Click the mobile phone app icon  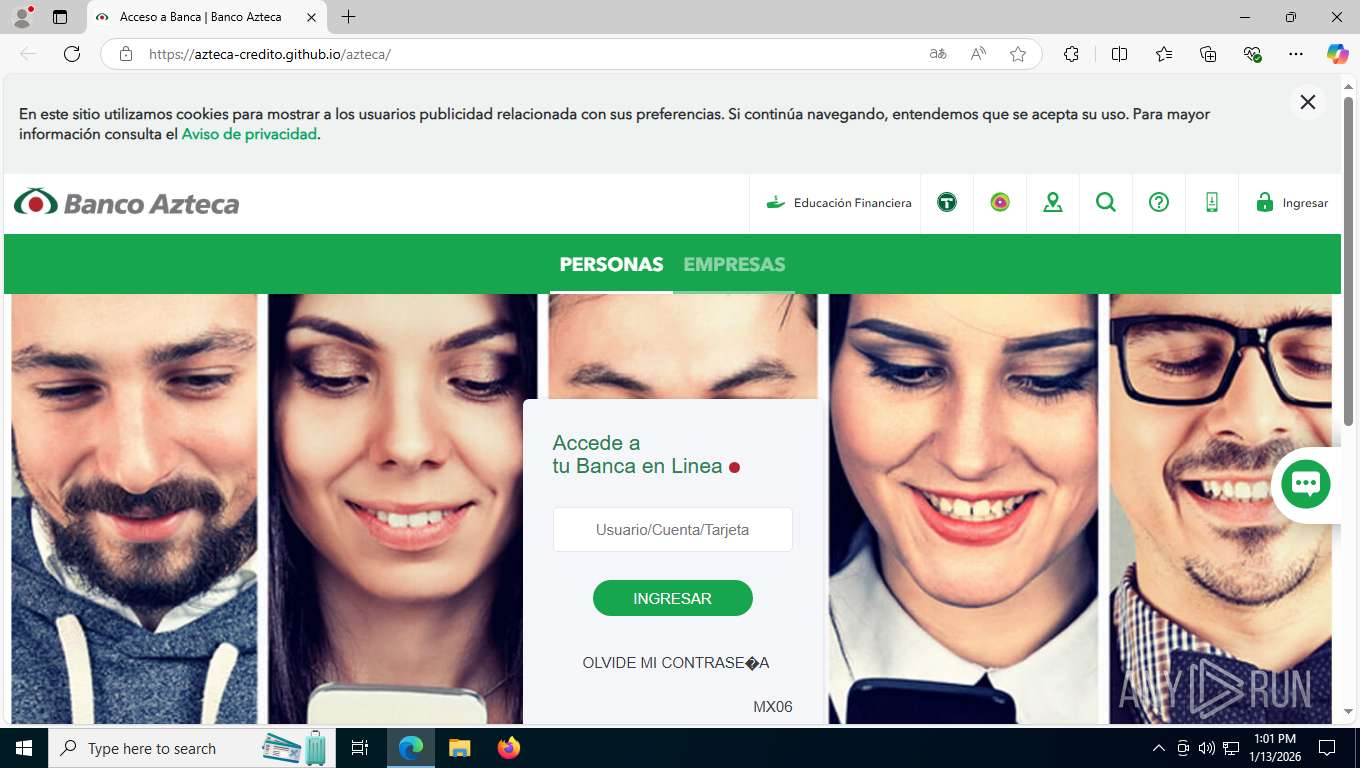pyautogui.click(x=1212, y=203)
